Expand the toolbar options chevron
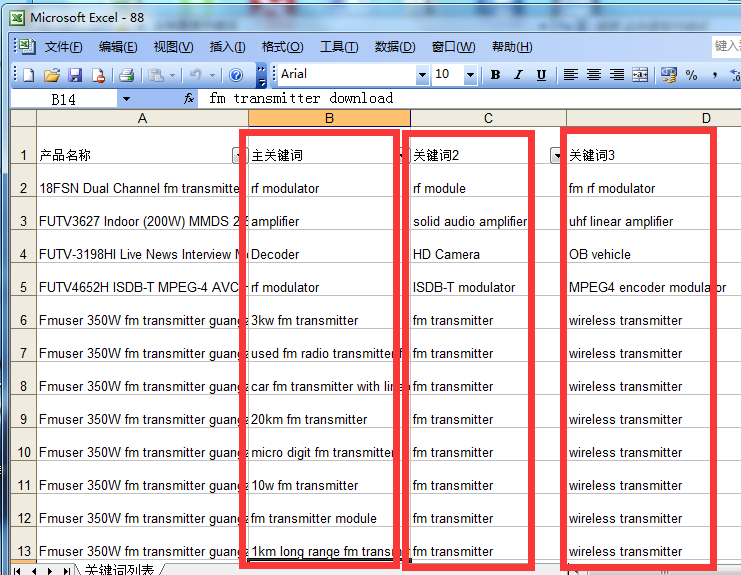Viewport: 741px width, 575px height. [x=261, y=76]
